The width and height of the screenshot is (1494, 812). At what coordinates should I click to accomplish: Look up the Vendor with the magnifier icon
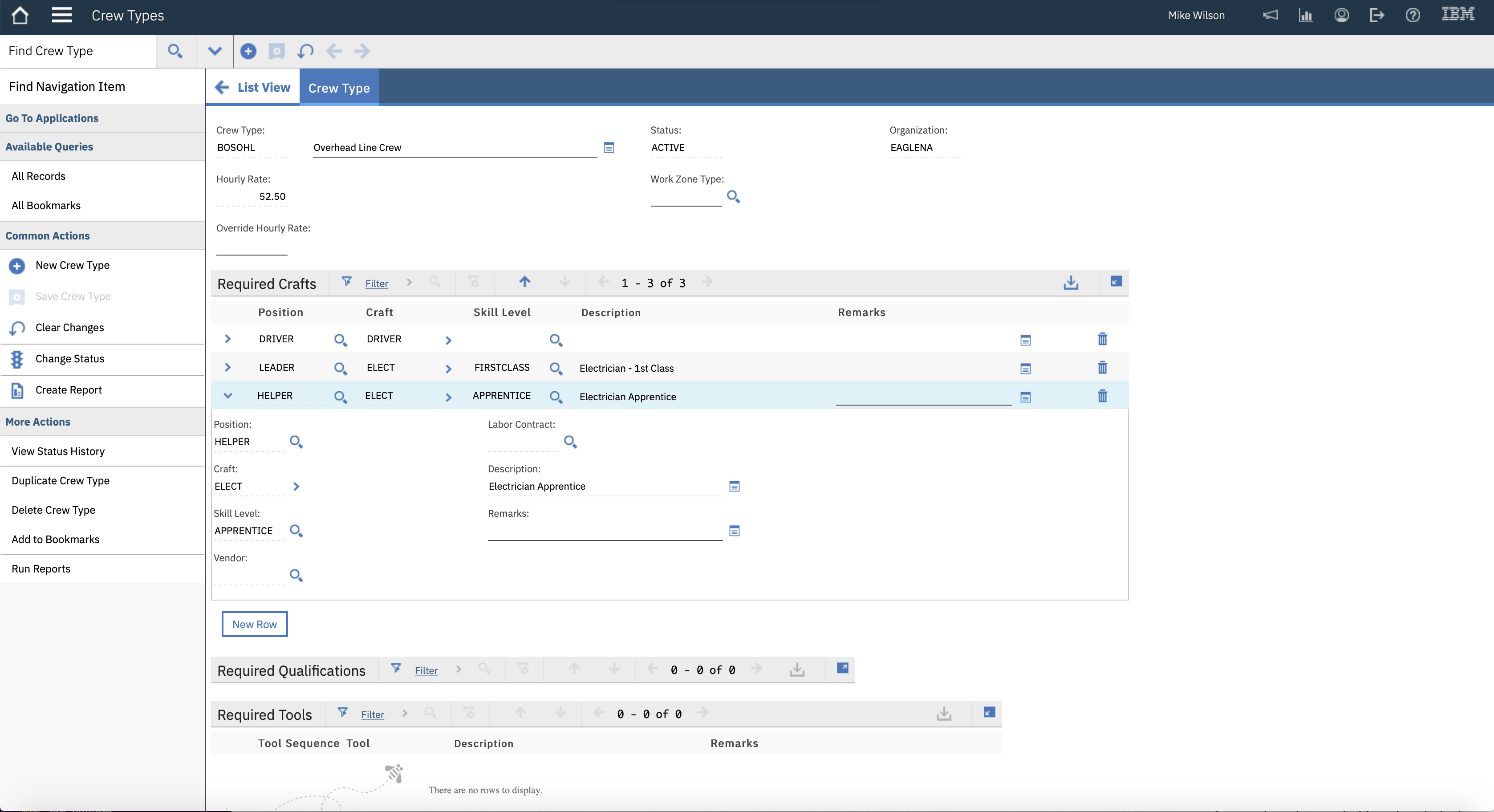pyautogui.click(x=296, y=575)
